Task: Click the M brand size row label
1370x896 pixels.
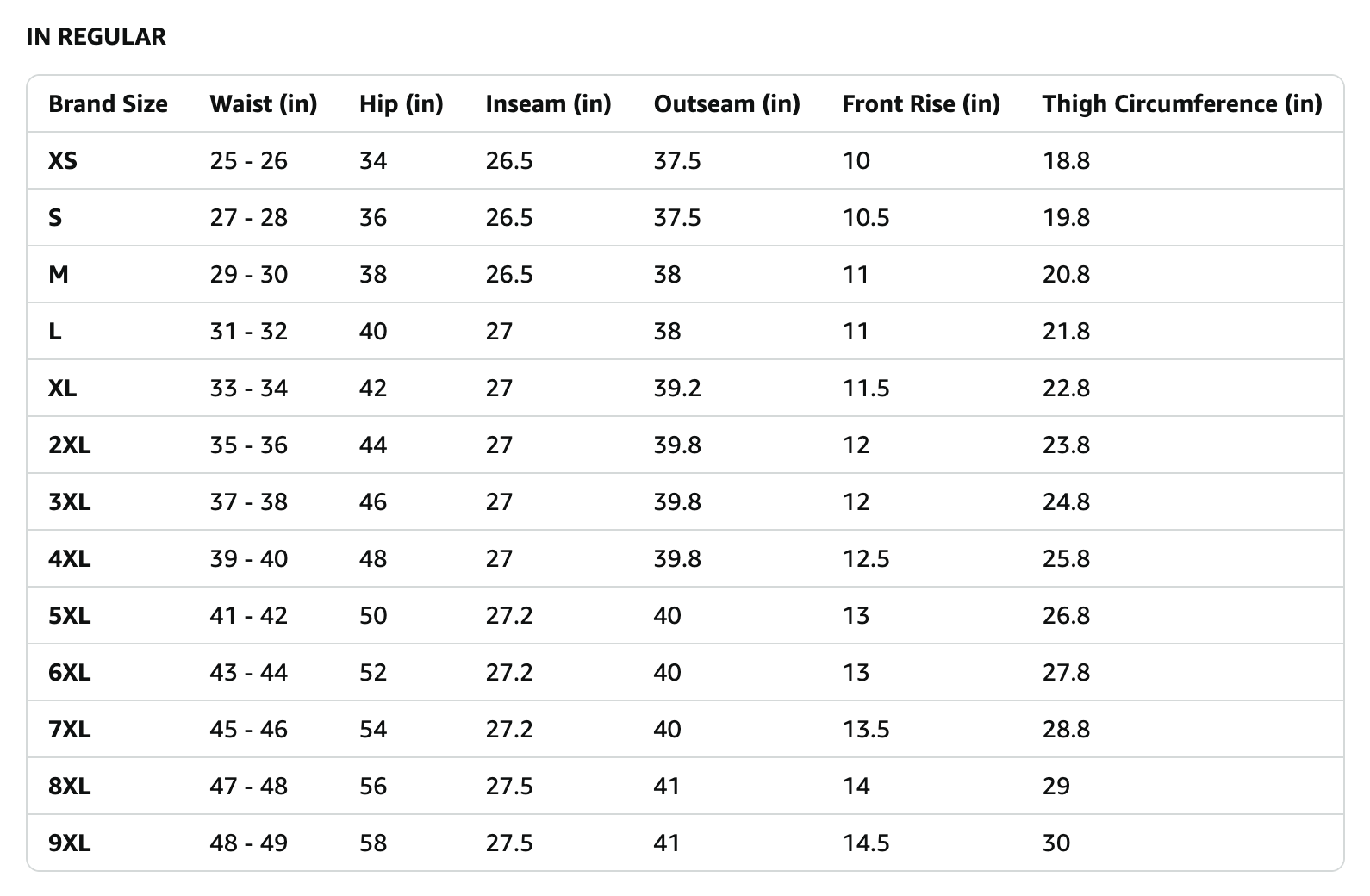Action: (x=59, y=275)
